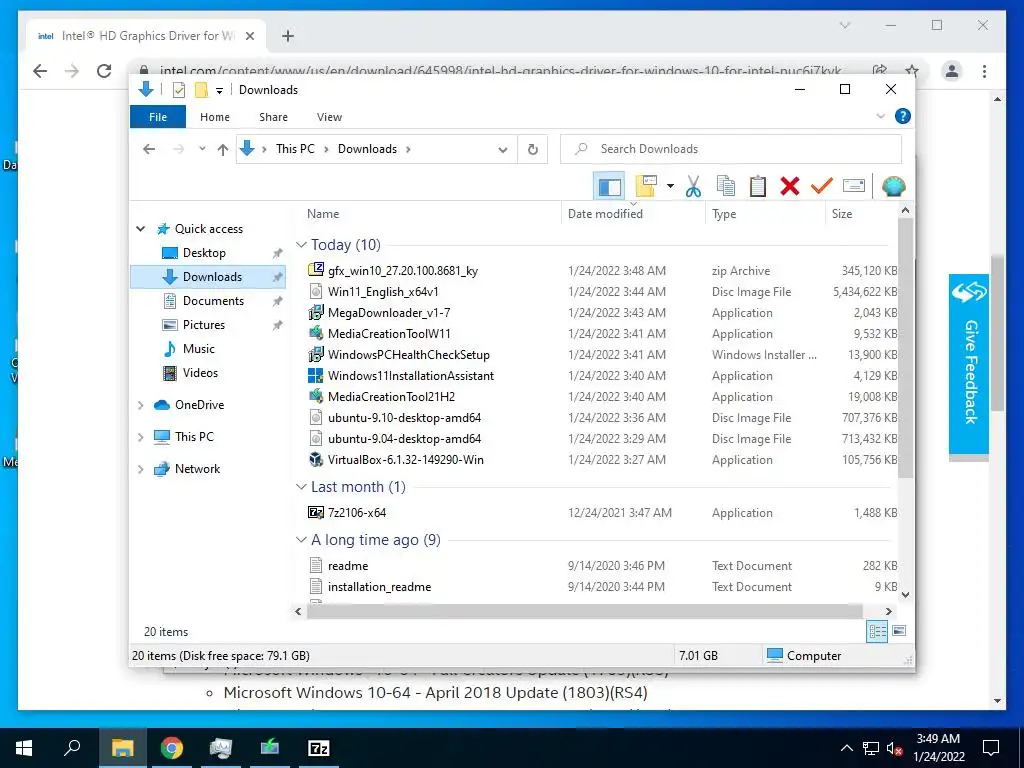The width and height of the screenshot is (1024, 768).
Task: Click the Copy icon in toolbar
Action: (x=726, y=187)
